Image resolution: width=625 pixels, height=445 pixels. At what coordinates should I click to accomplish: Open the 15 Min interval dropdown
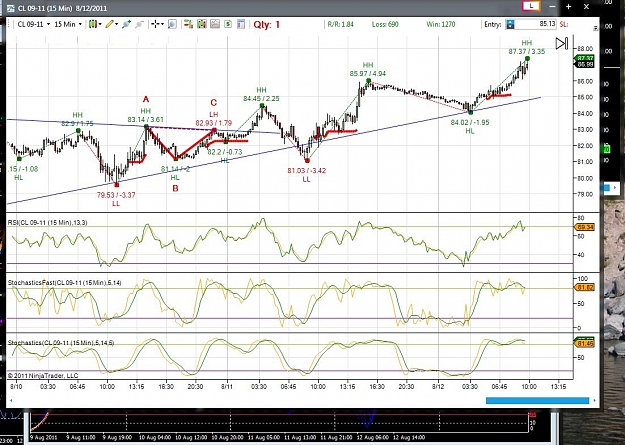pos(67,24)
